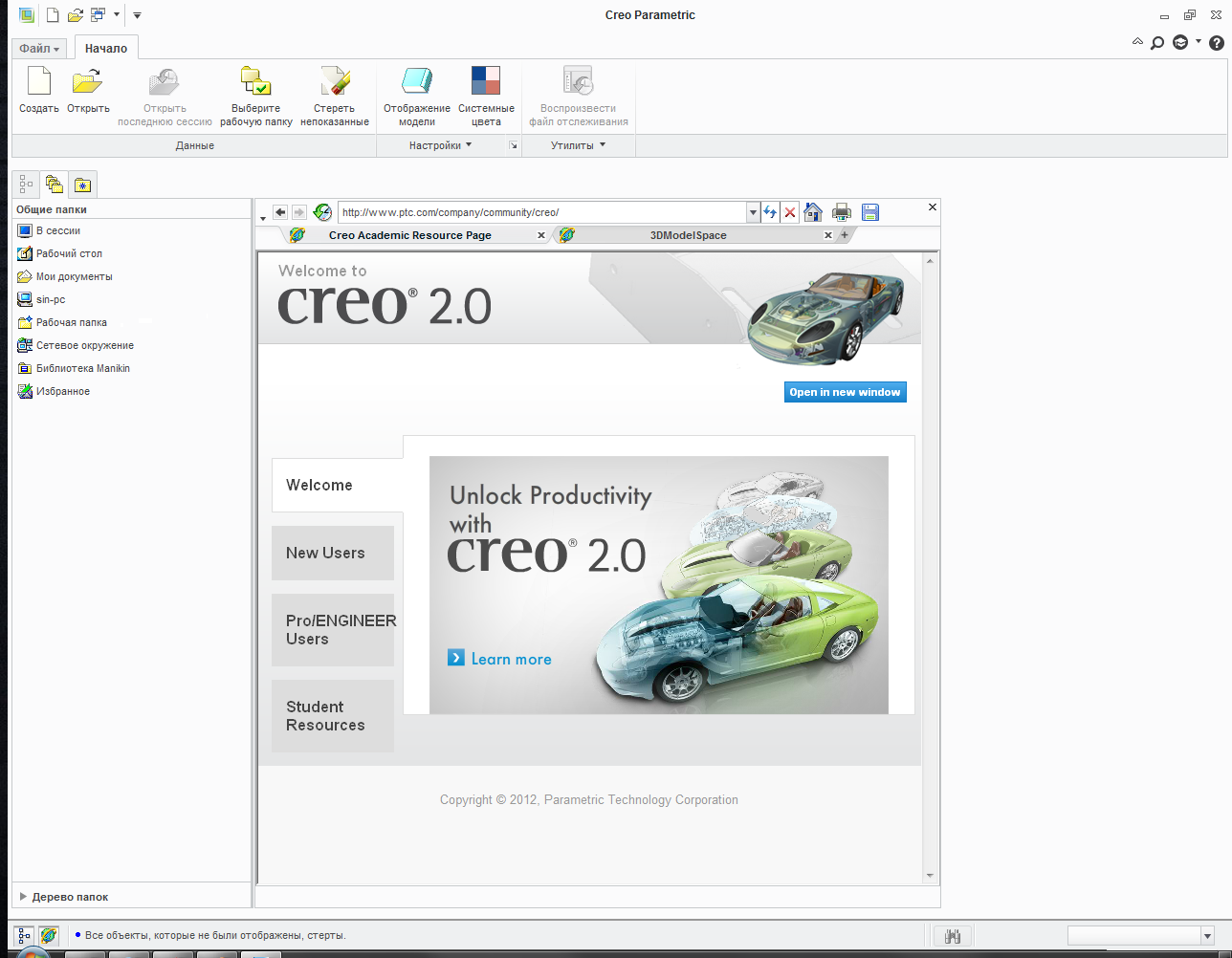Click the browser refresh arrows icon
1232x958 pixels.
coord(770,212)
